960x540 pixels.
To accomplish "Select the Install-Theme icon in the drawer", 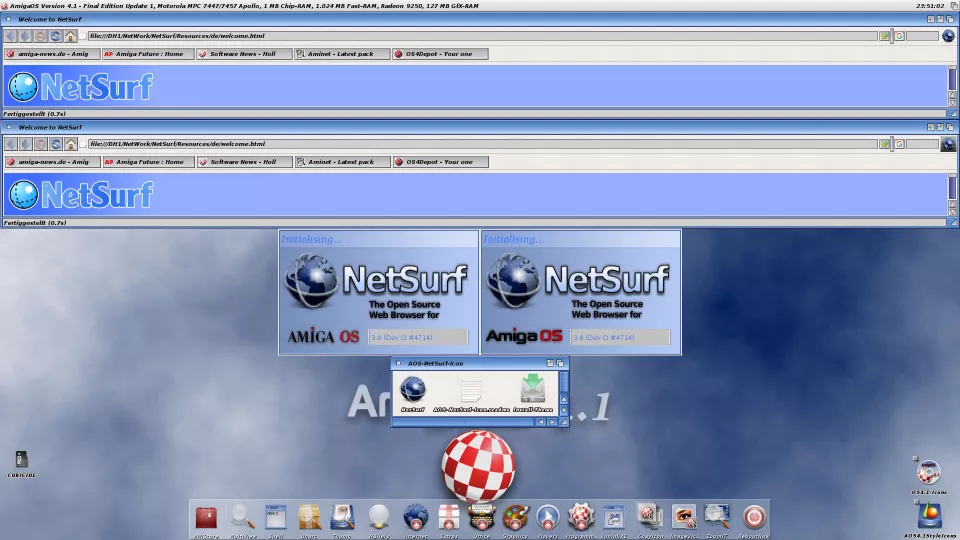I will (x=533, y=391).
